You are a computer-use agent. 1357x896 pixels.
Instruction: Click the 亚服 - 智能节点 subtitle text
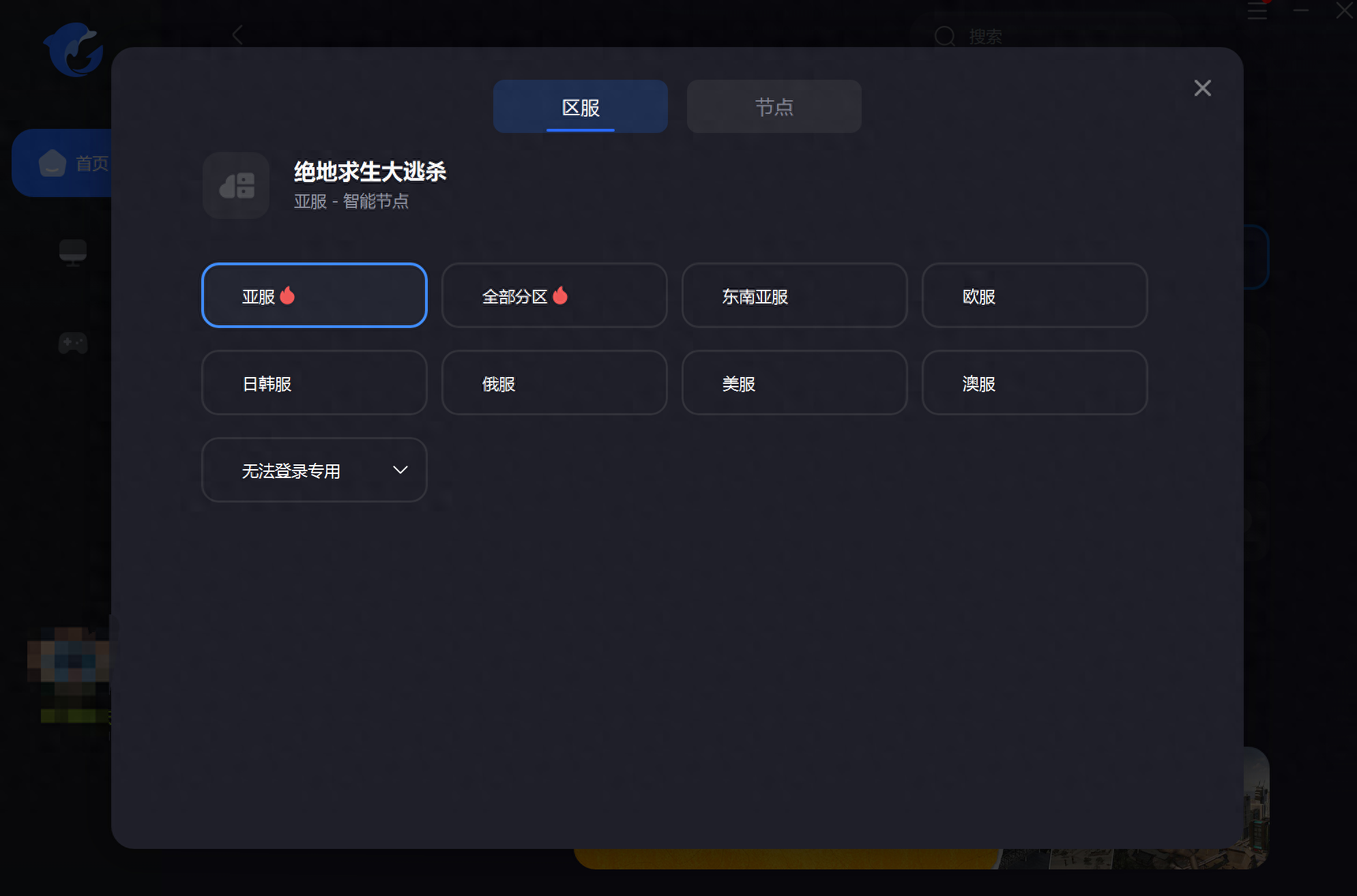[x=351, y=201]
